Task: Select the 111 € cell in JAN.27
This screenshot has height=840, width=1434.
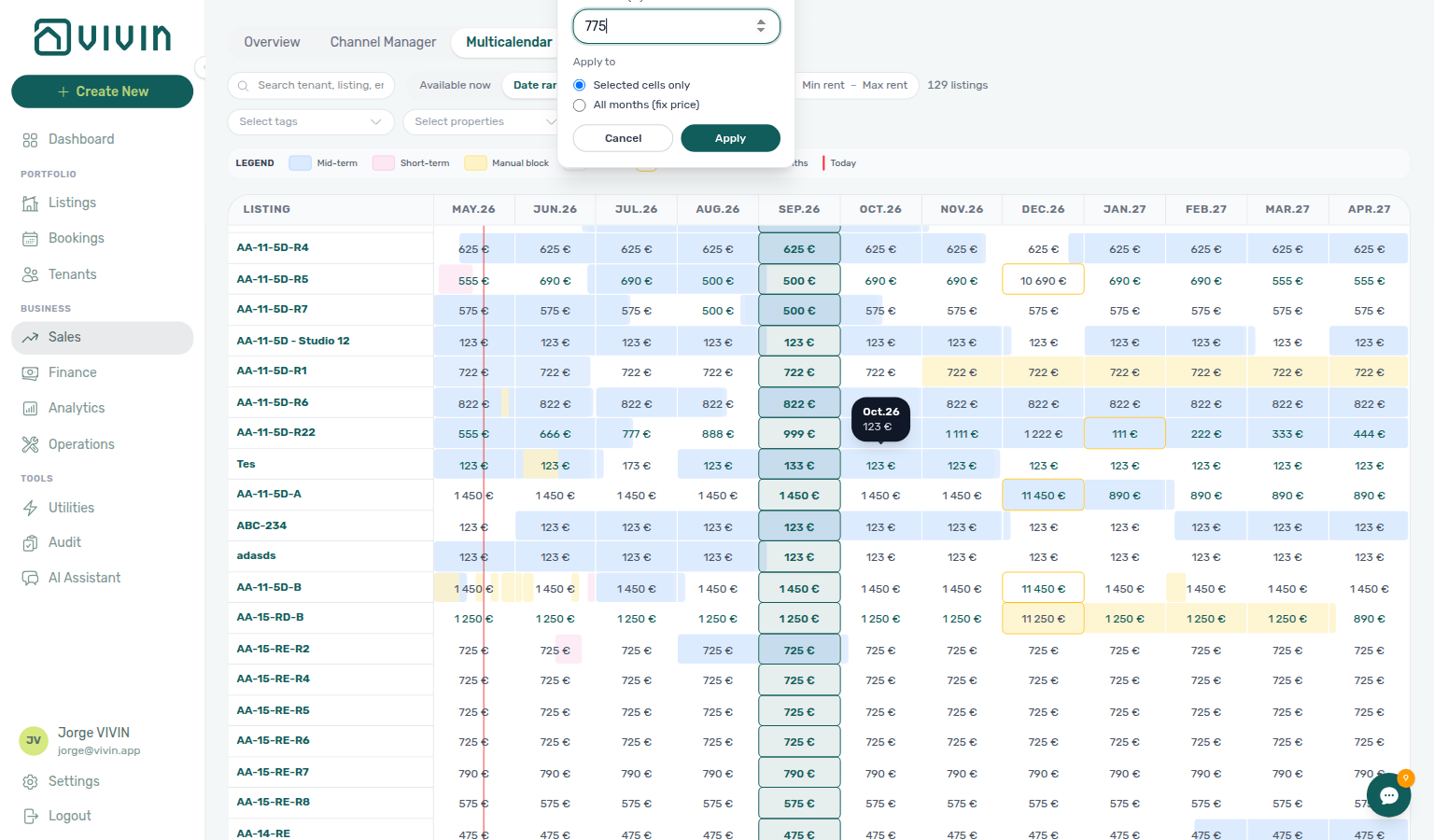Action: (1124, 434)
